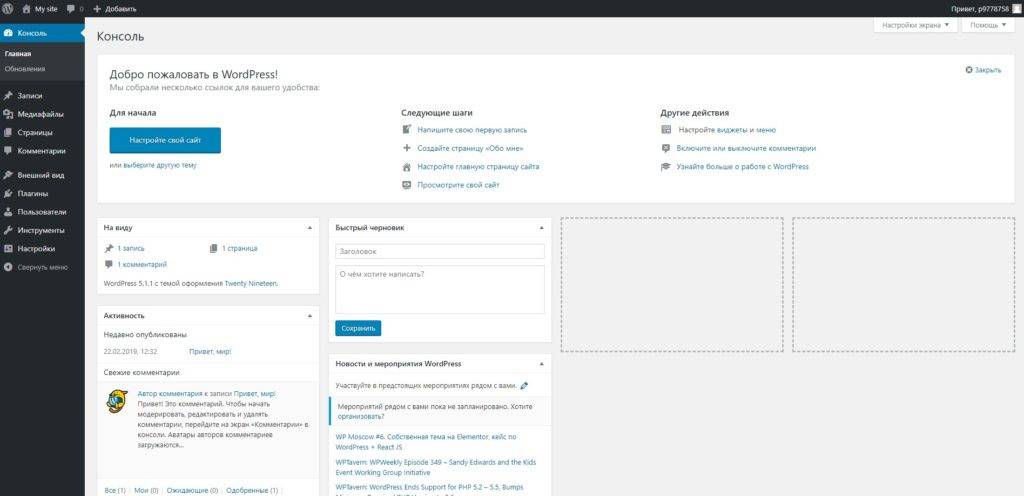Click Привет, p9778758 account greeting
Viewport: 1024px width, 496px height.
click(x=980, y=9)
